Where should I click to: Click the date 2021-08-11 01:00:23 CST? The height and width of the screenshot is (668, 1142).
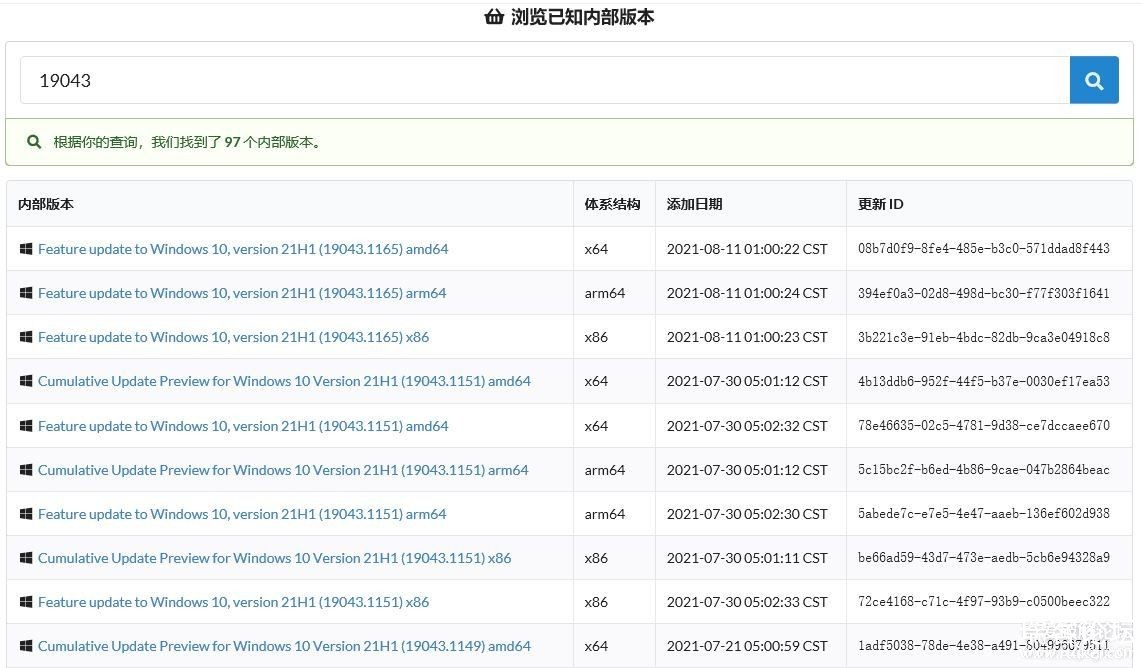[x=747, y=337]
